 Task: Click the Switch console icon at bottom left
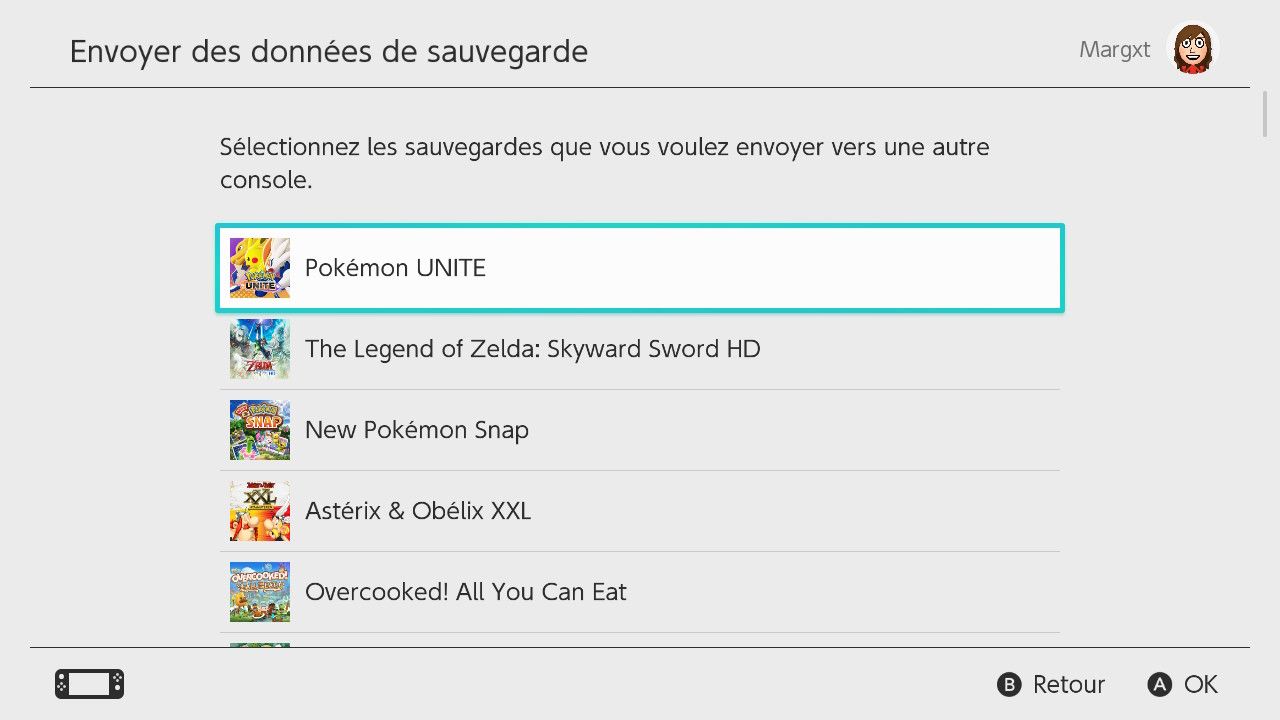point(89,684)
